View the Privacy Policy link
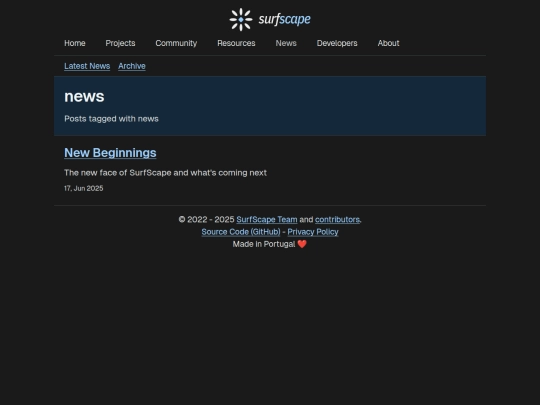540x405 pixels. pos(313,232)
